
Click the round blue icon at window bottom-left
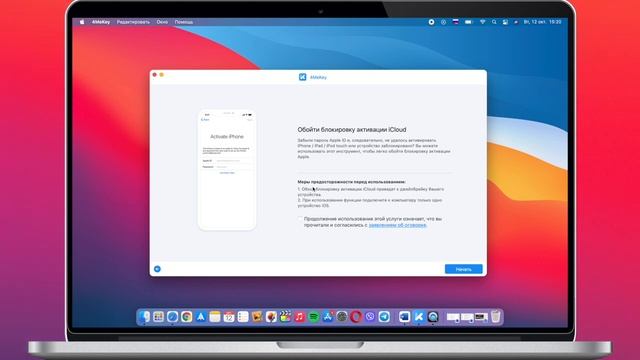click(x=157, y=269)
